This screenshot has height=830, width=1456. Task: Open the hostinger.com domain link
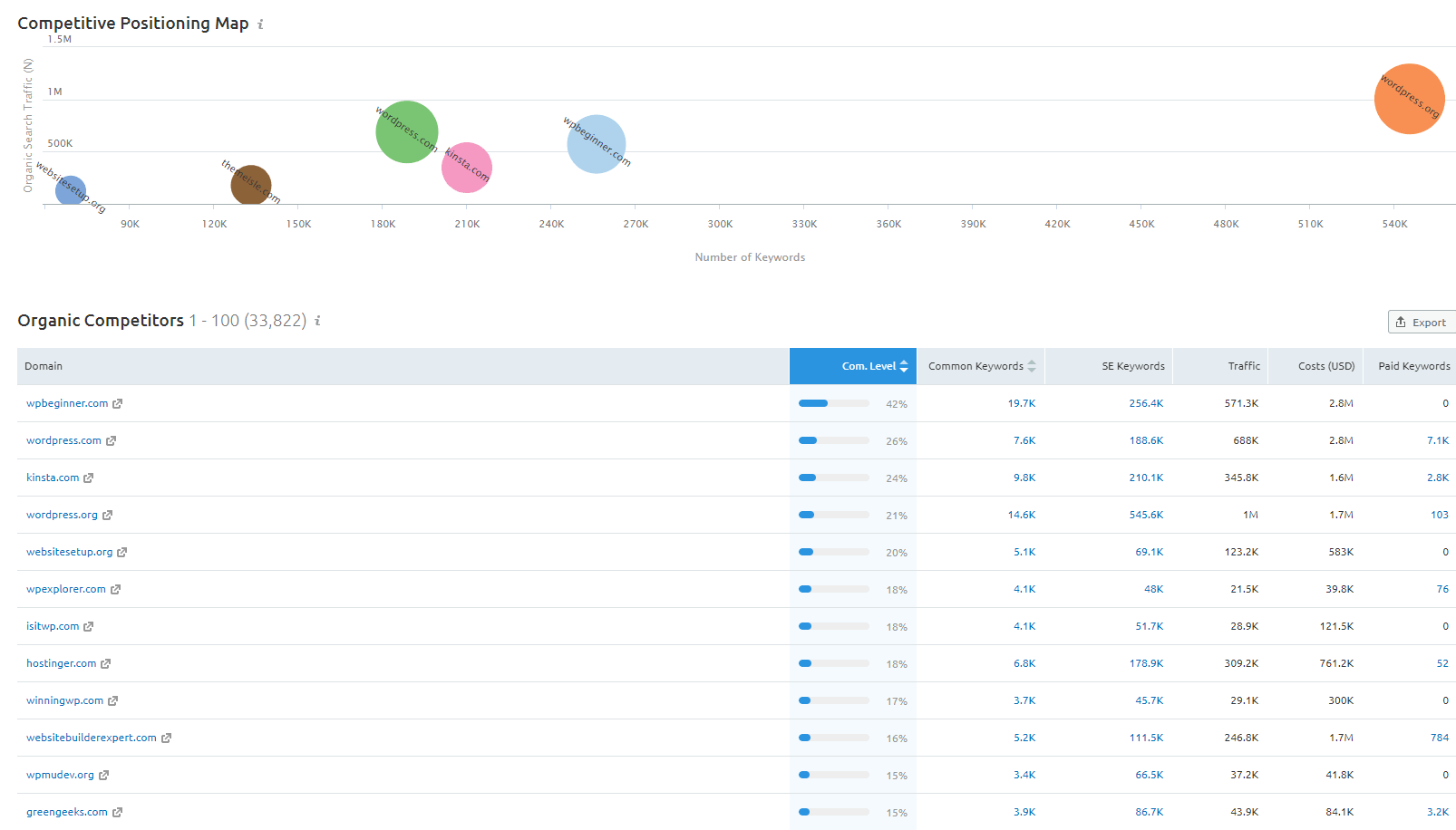tap(61, 663)
